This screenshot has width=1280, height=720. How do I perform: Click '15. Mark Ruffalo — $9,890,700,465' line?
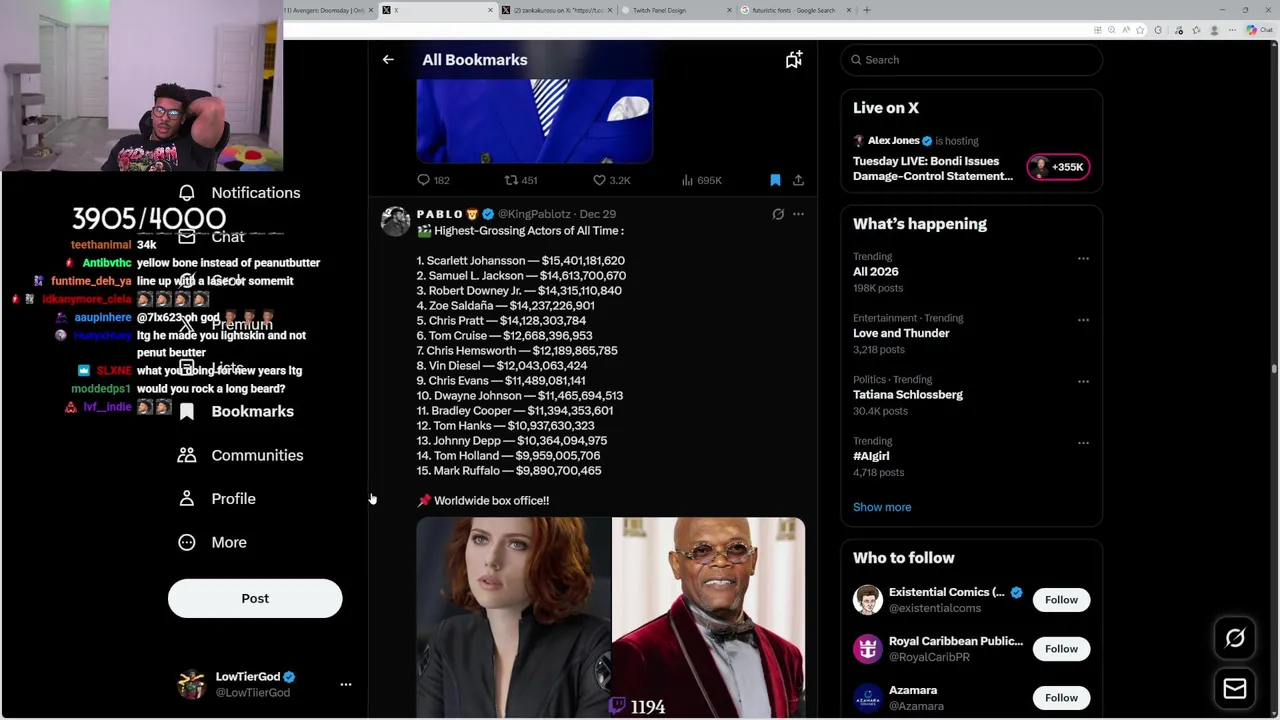tap(509, 471)
